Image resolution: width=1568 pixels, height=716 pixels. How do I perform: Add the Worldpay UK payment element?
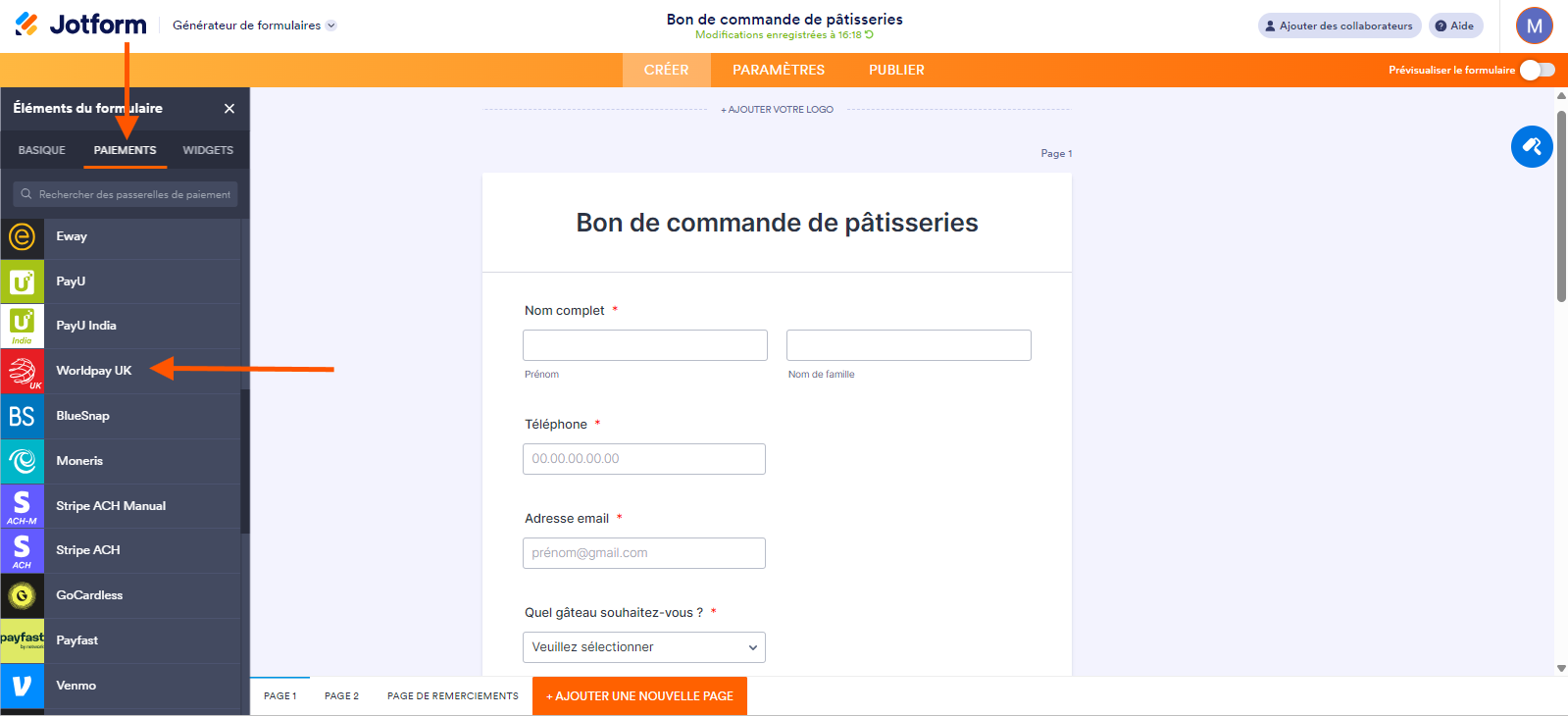(x=93, y=371)
